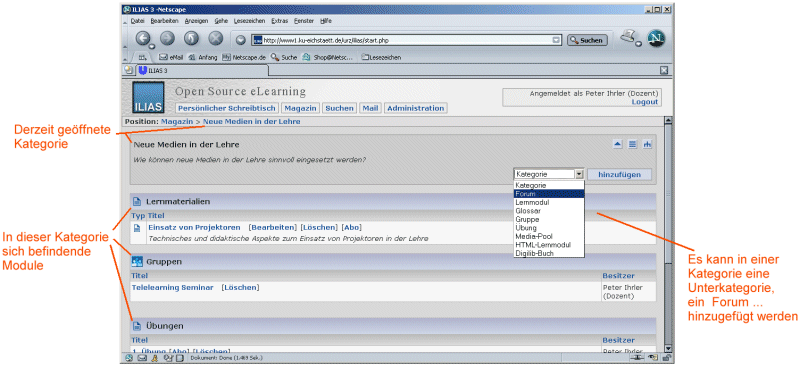The width and height of the screenshot is (800, 367).
Task: Open the Anfang home bookmark
Action: 203,58
